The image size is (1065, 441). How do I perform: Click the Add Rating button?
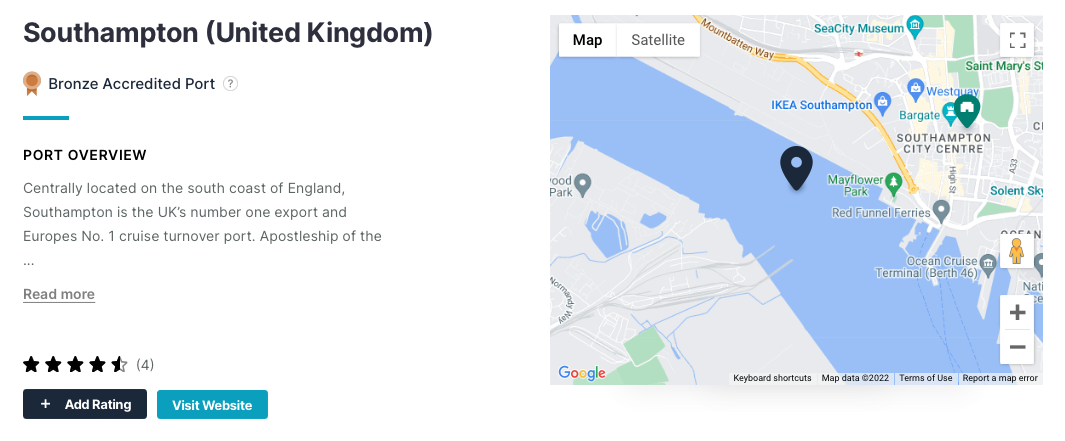click(85, 404)
